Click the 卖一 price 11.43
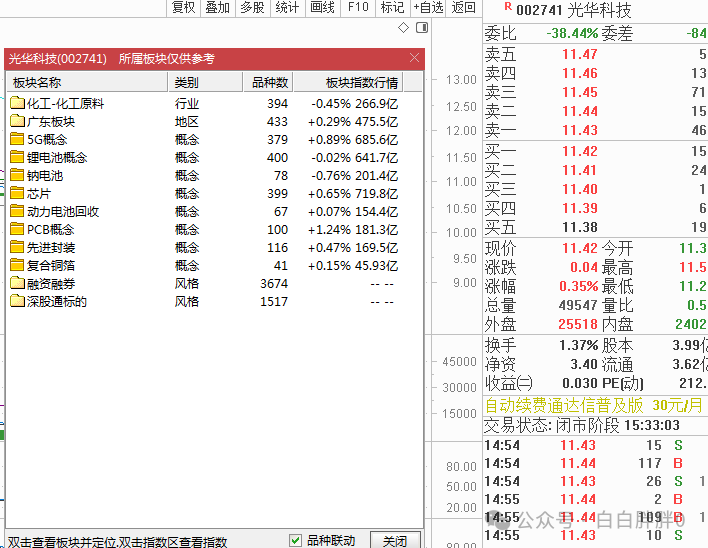The width and height of the screenshot is (708, 548). [x=580, y=130]
